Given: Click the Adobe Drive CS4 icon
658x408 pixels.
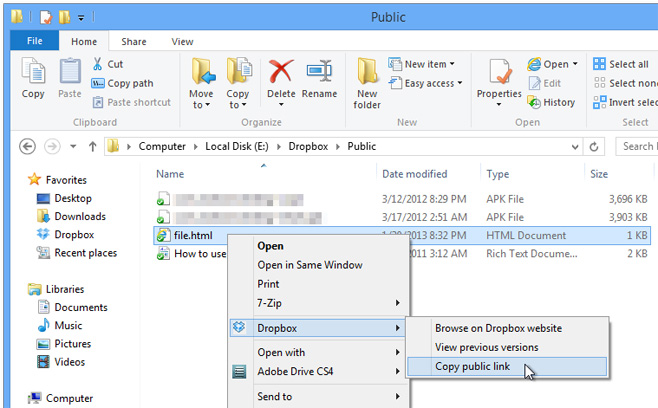Looking at the screenshot, I should point(239,371).
